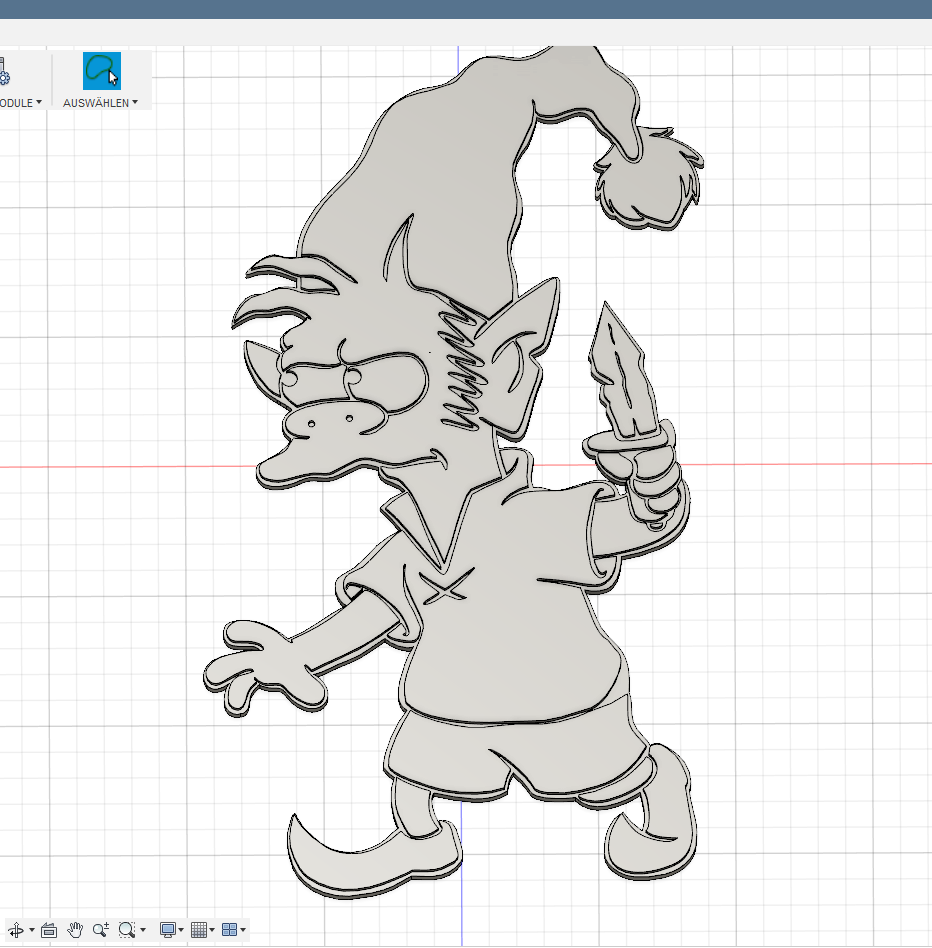The width and height of the screenshot is (932, 948).
Task: Open the Orbit type dropdown arrow
Action: [31, 930]
